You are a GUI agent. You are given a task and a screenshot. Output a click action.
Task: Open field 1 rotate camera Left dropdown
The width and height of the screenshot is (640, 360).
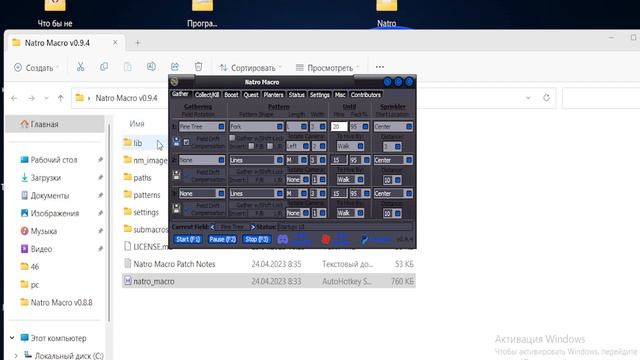pos(298,146)
